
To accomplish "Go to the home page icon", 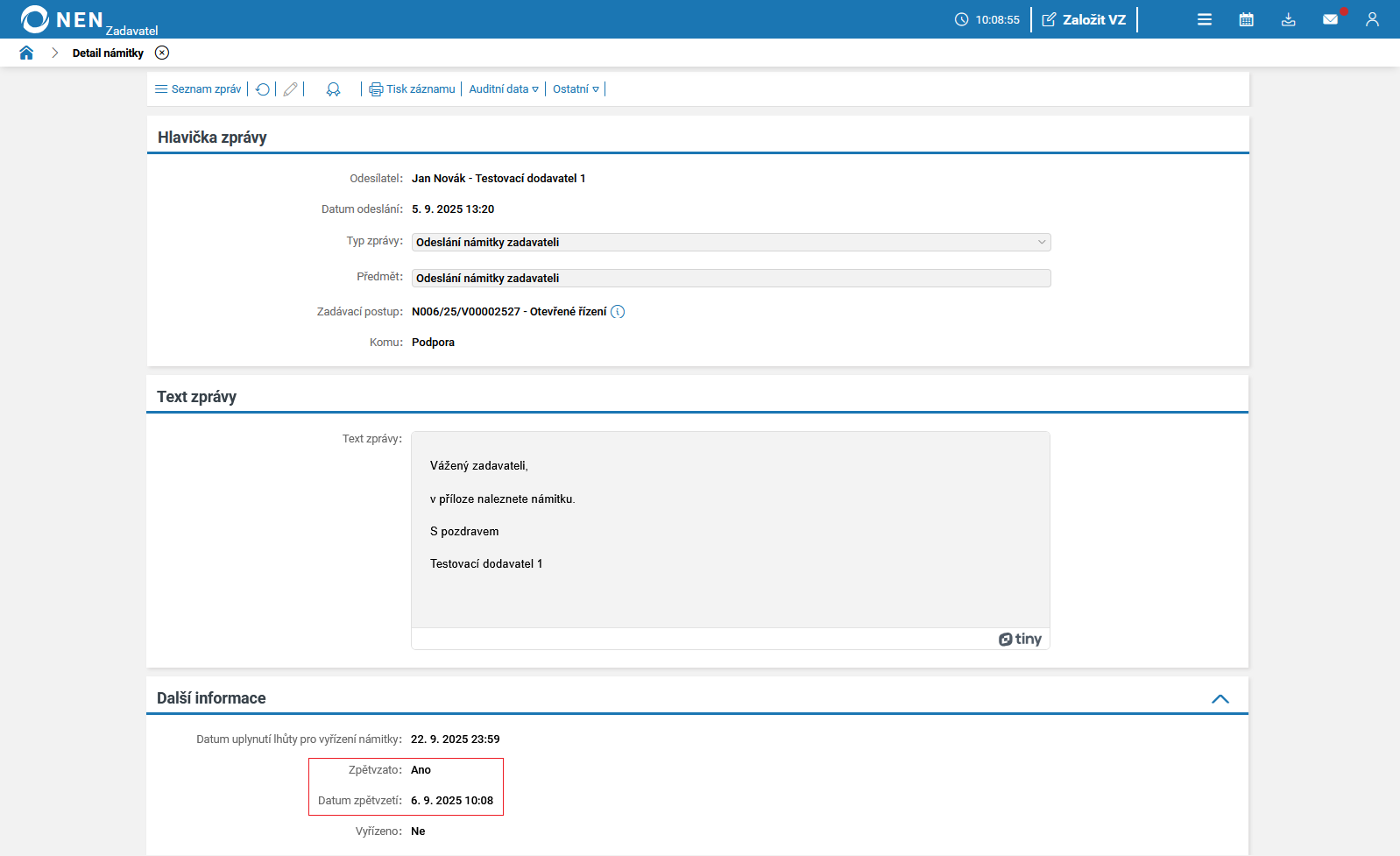I will (26, 53).
